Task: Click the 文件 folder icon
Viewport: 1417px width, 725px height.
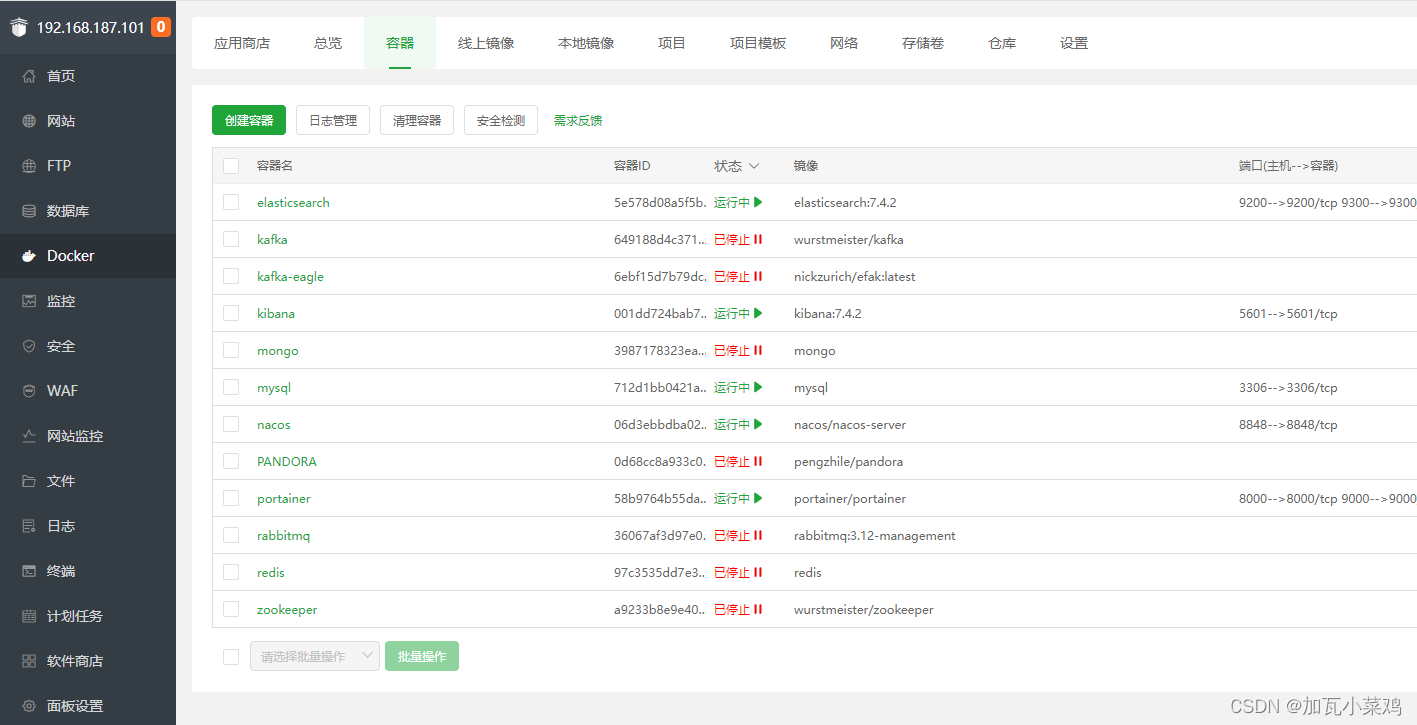Action: pos(29,481)
